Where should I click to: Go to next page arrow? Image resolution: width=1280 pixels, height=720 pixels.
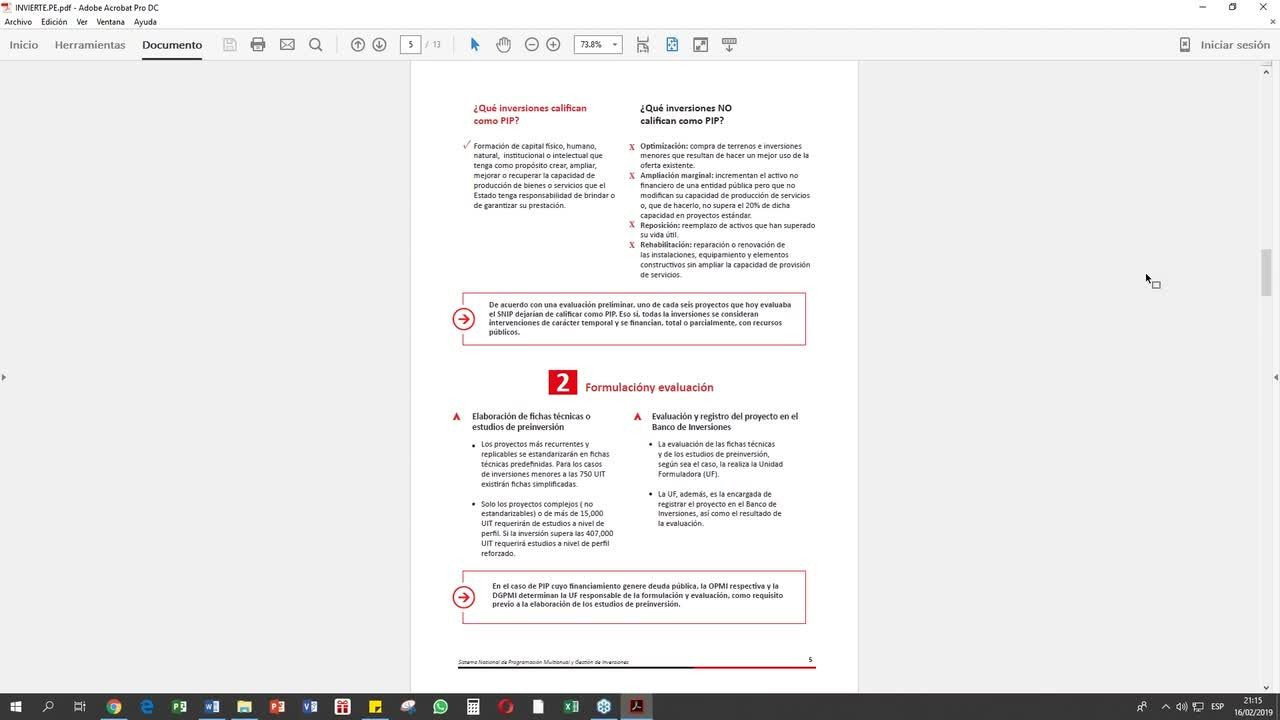pos(379,45)
